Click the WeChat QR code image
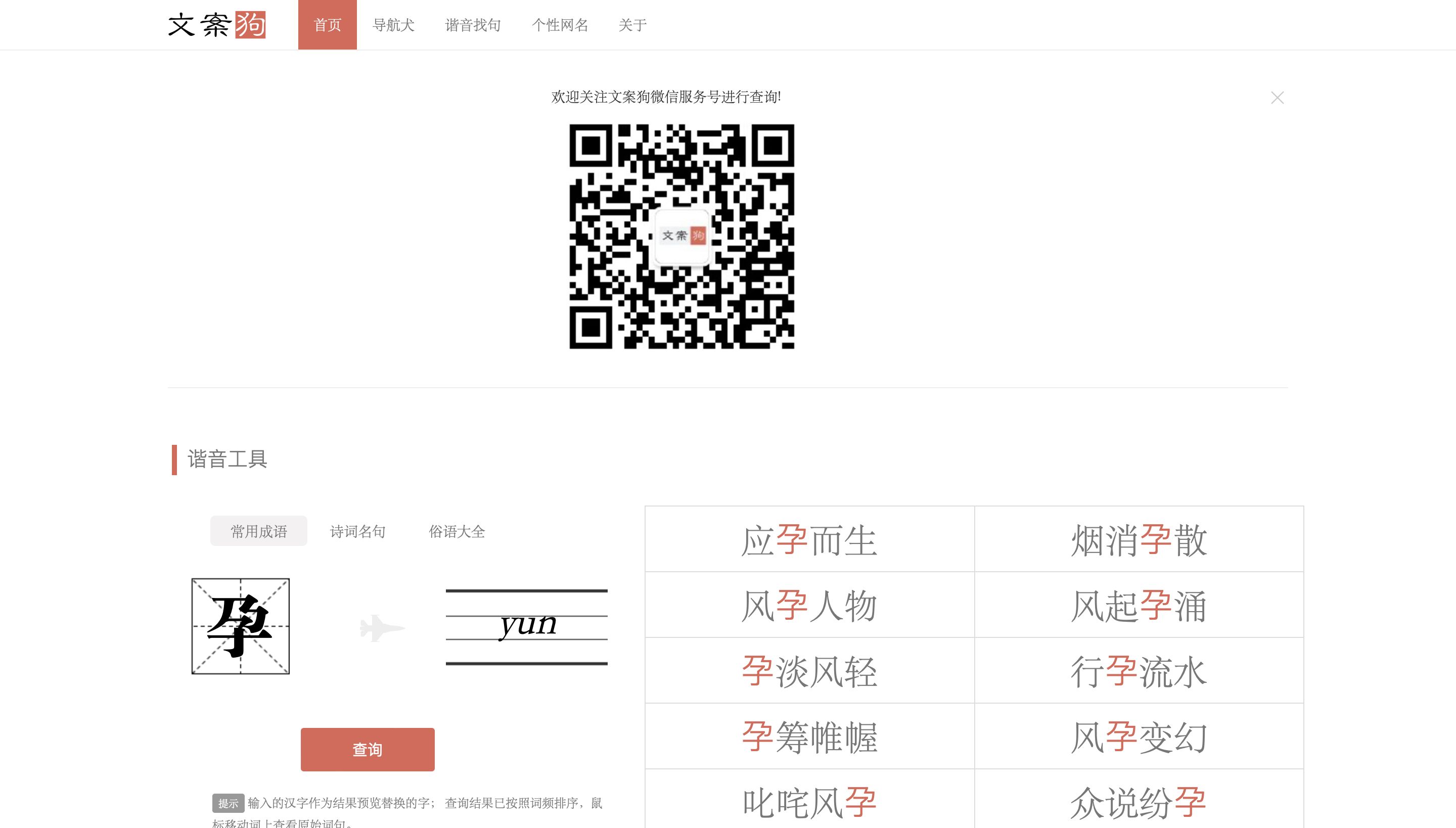 (x=681, y=236)
